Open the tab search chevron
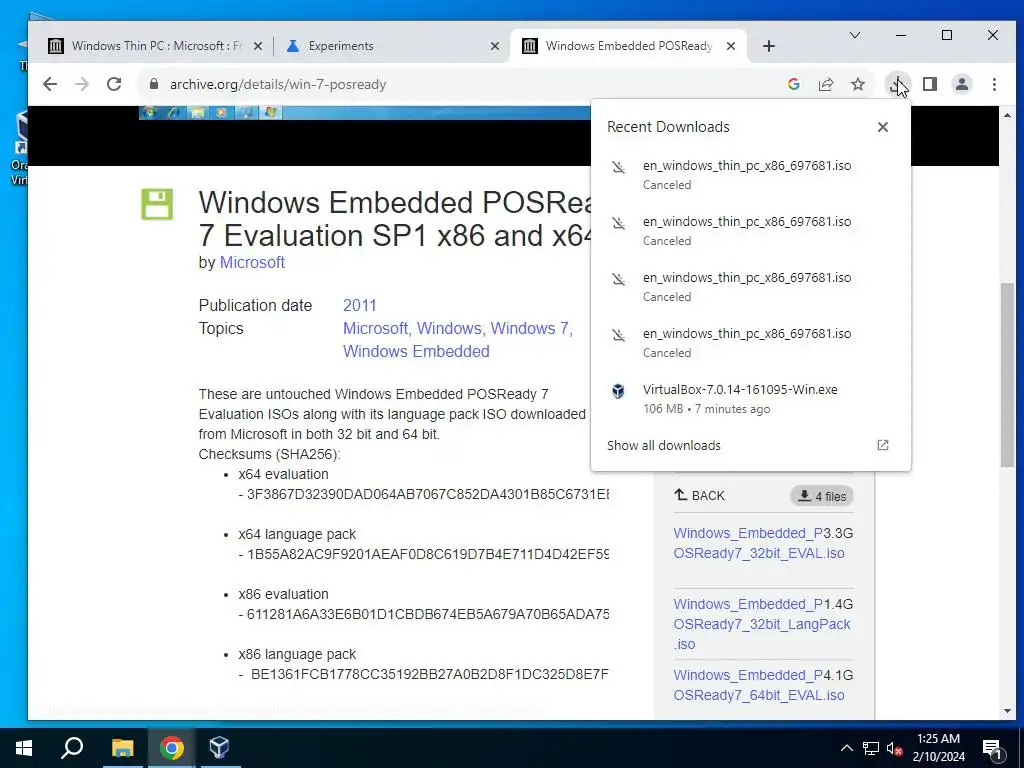This screenshot has height=768, width=1024. 854,35
